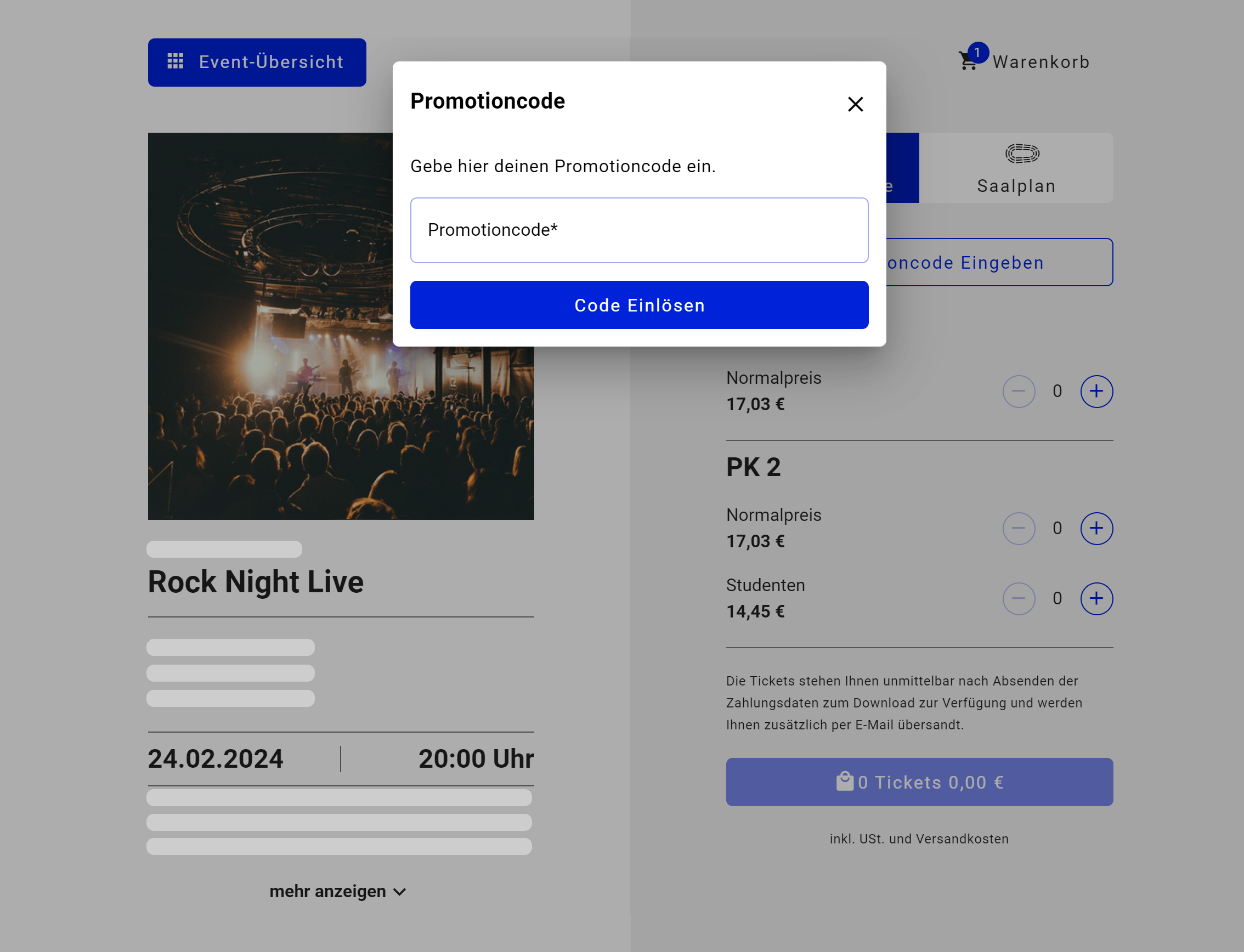Click the Promotioncode input field
The height and width of the screenshot is (952, 1244).
638,230
